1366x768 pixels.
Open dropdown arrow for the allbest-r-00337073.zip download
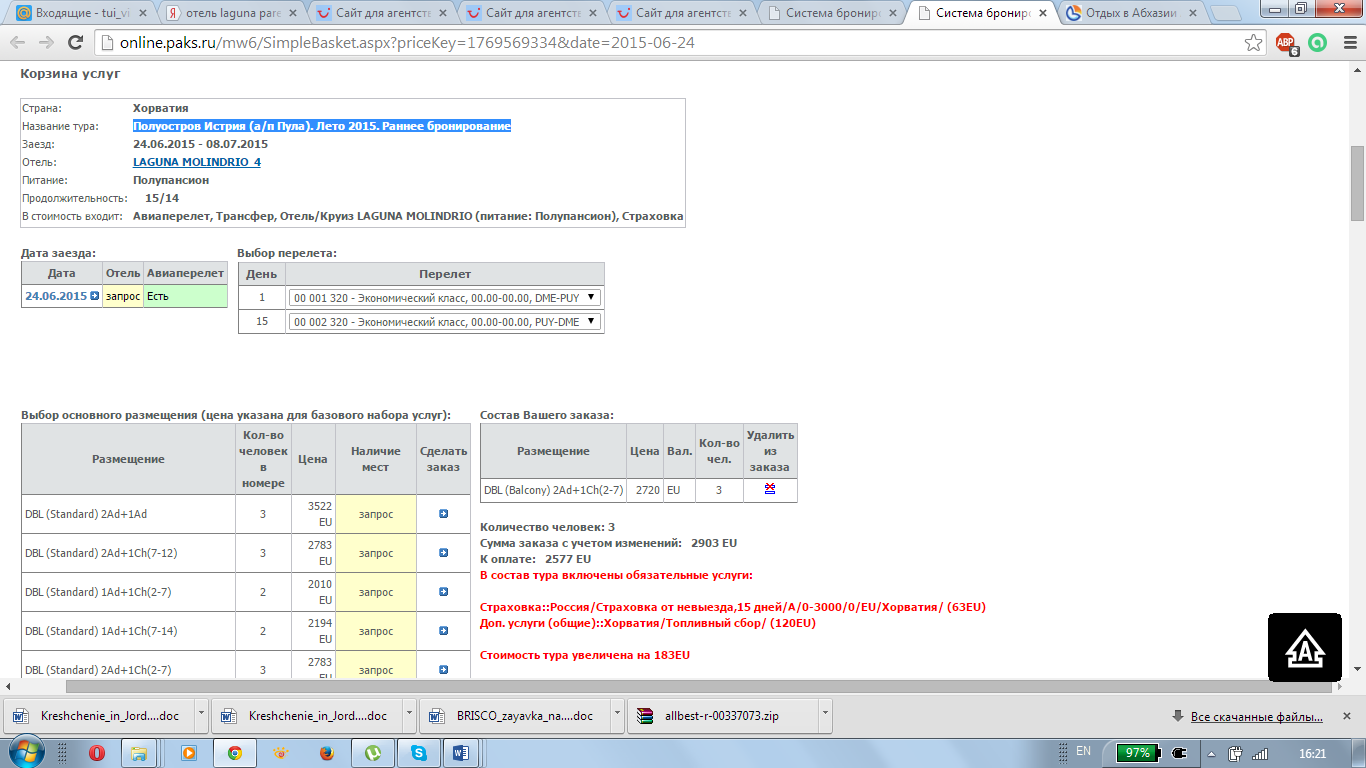tap(825, 715)
